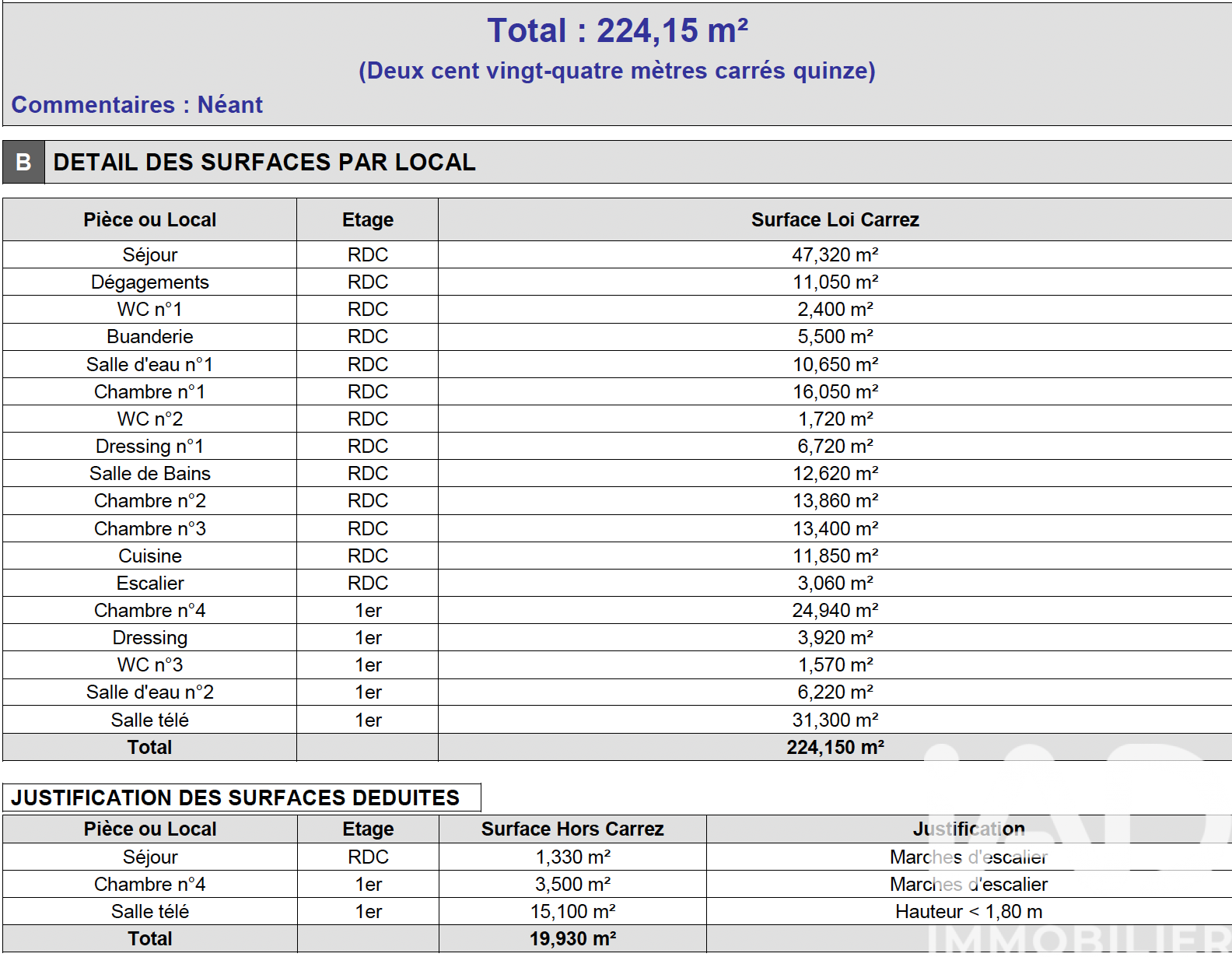Viewport: 1232px width, 957px height.
Task: Click the 31,300 m² surface value
Action: point(835,720)
